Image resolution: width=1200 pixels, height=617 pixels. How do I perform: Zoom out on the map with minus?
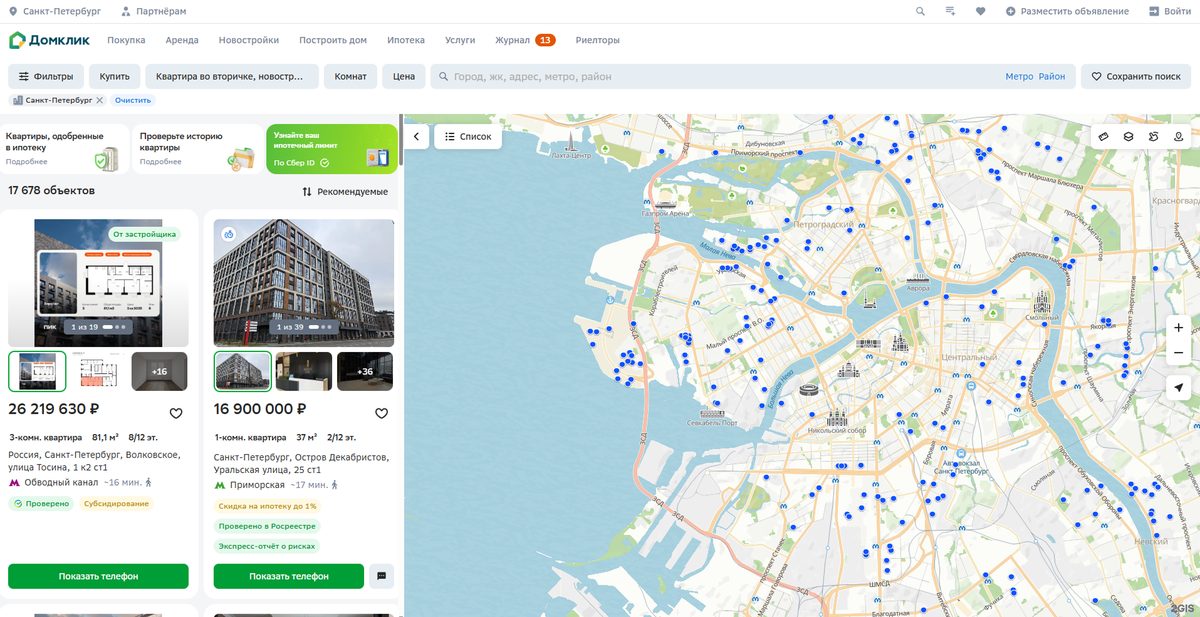(1179, 353)
